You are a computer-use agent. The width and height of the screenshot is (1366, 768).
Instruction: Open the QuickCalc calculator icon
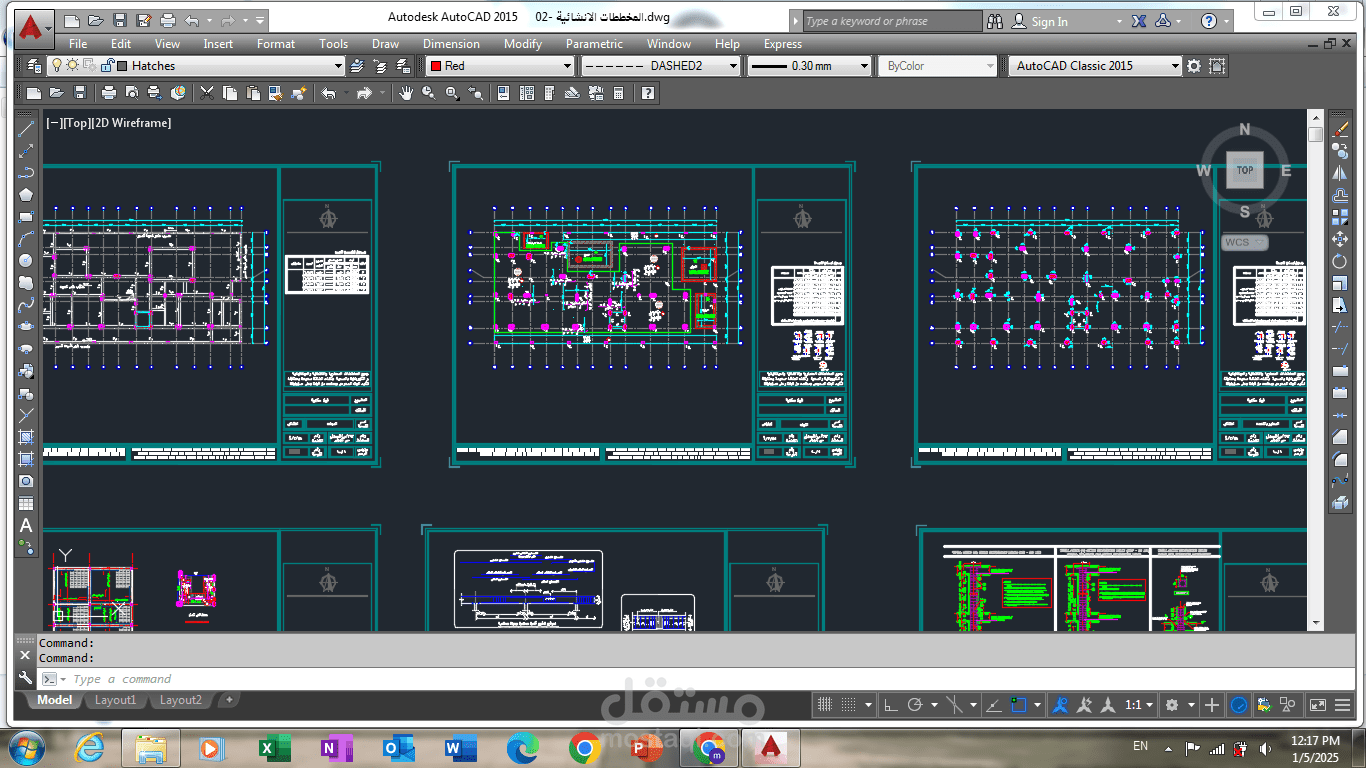pyautogui.click(x=619, y=93)
